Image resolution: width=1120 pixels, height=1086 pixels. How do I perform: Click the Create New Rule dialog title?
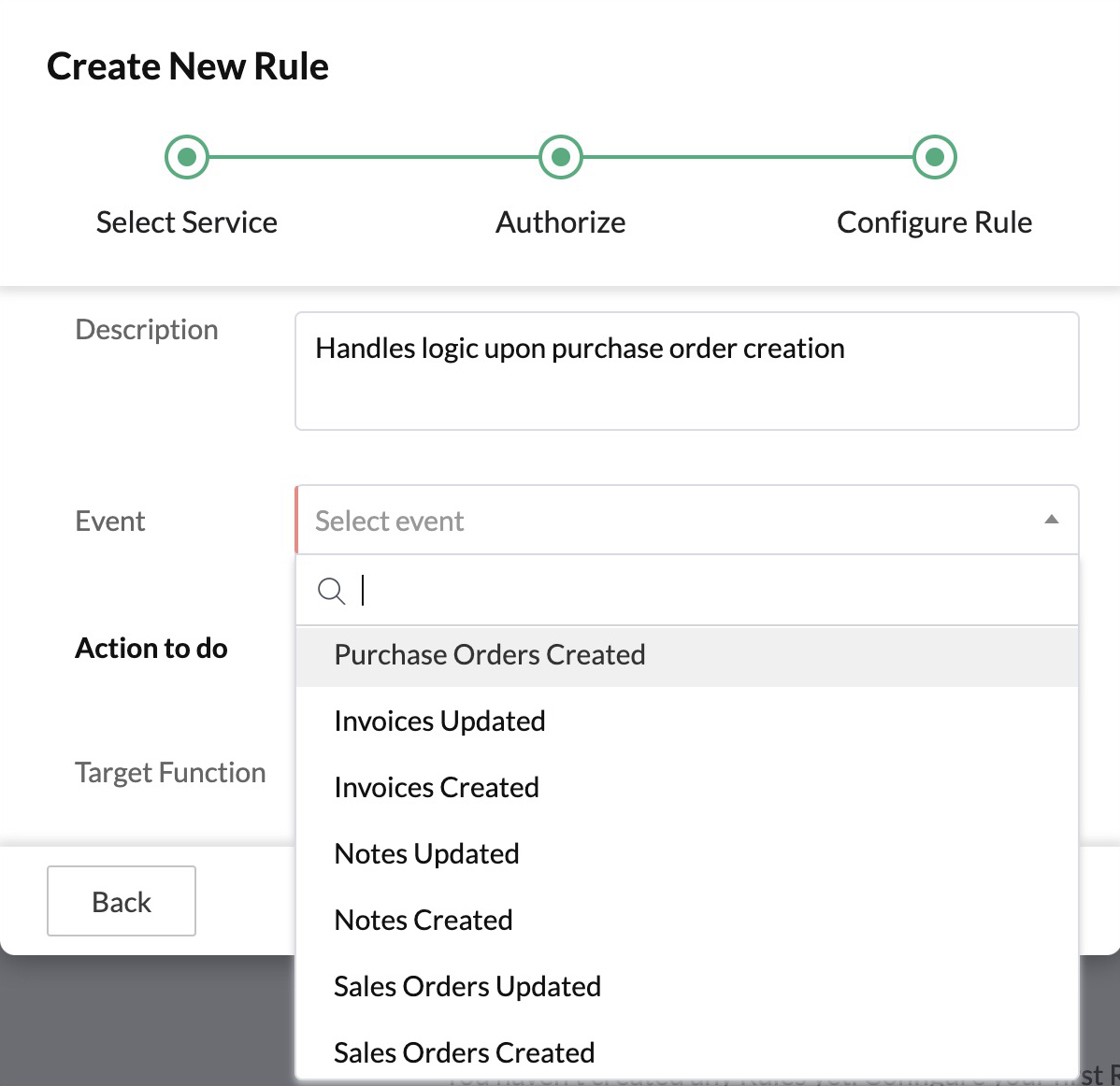tap(188, 65)
